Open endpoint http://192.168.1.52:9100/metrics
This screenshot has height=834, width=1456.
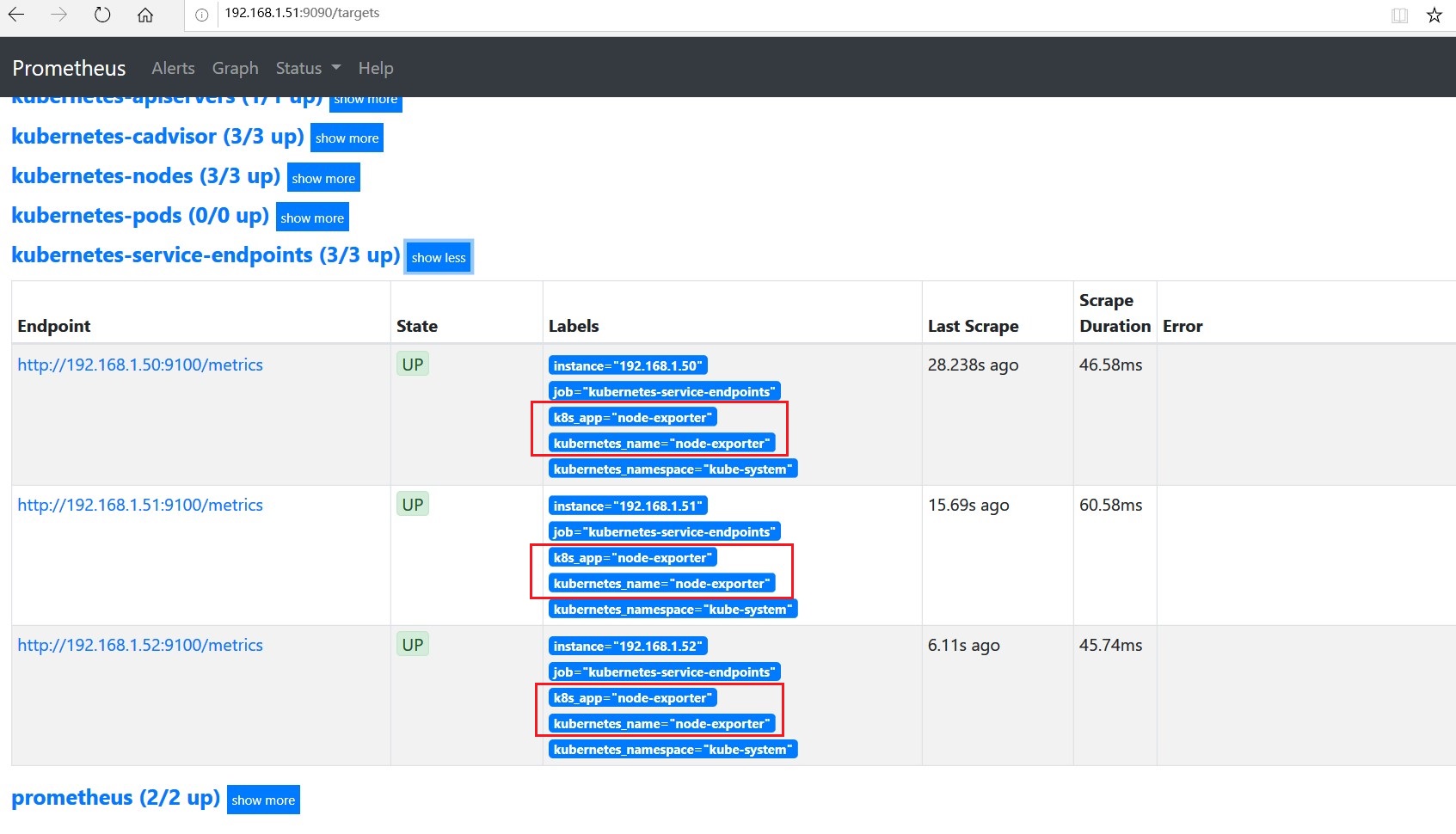[140, 645]
